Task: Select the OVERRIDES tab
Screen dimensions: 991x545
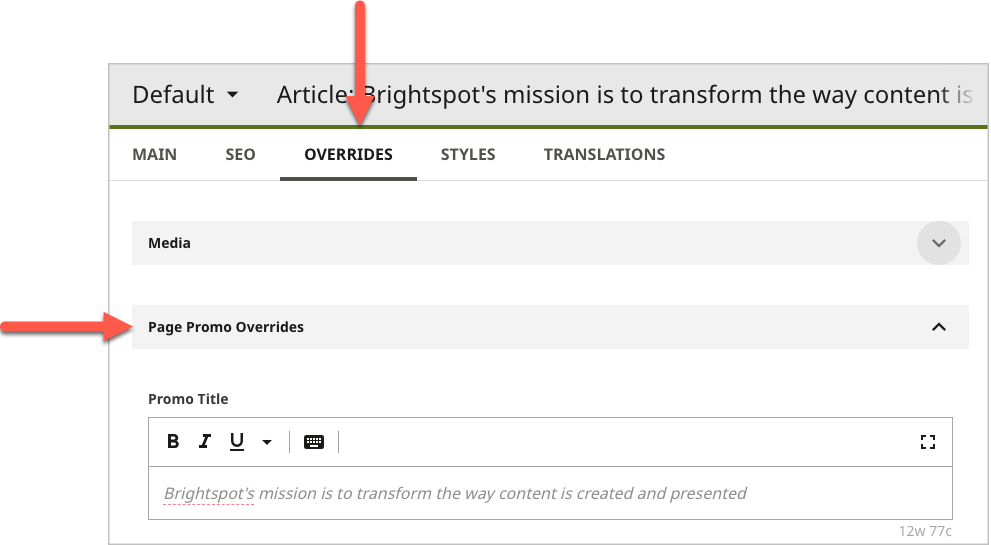Action: [348, 155]
